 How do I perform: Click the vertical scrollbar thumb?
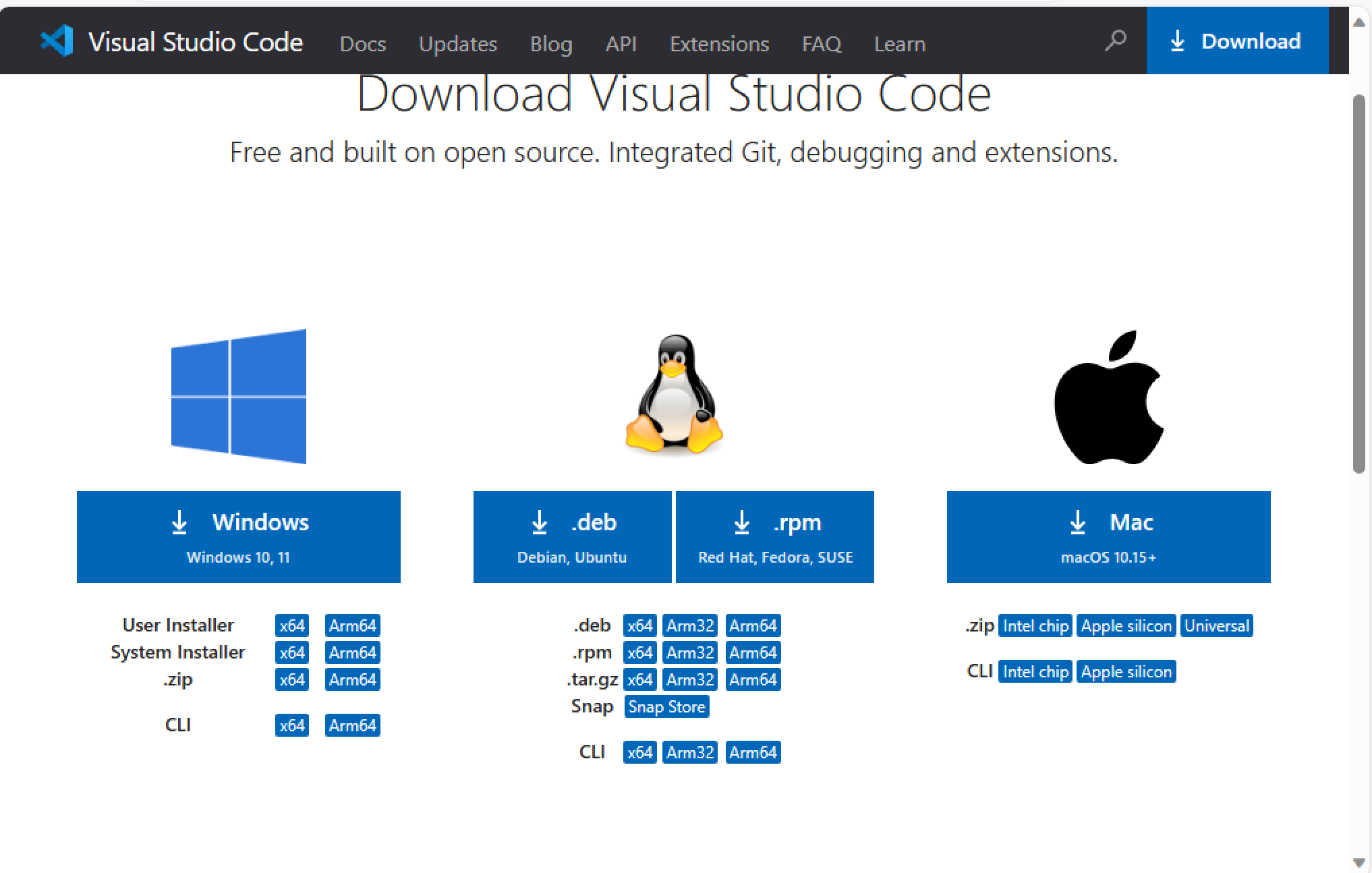coord(1359,284)
